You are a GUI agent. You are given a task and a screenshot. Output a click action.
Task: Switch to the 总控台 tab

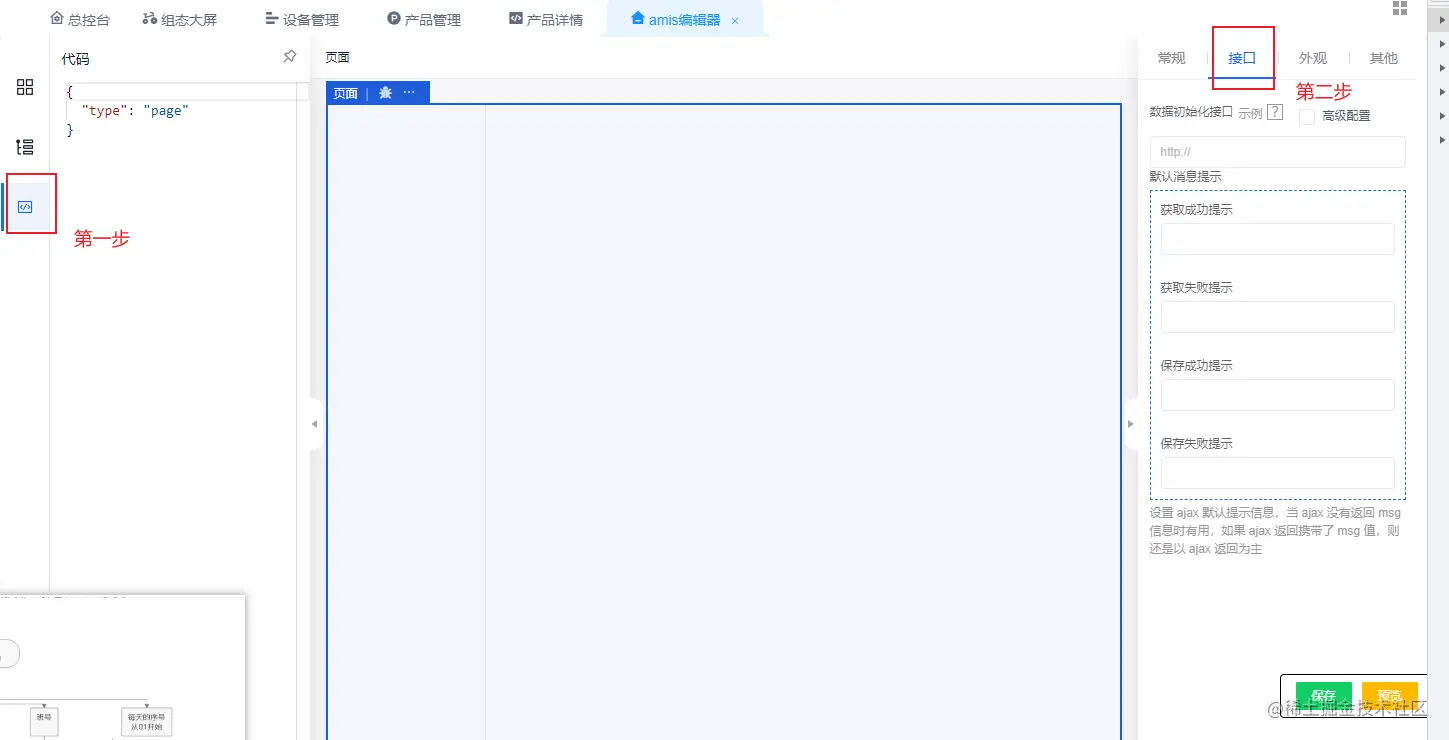(x=80, y=19)
